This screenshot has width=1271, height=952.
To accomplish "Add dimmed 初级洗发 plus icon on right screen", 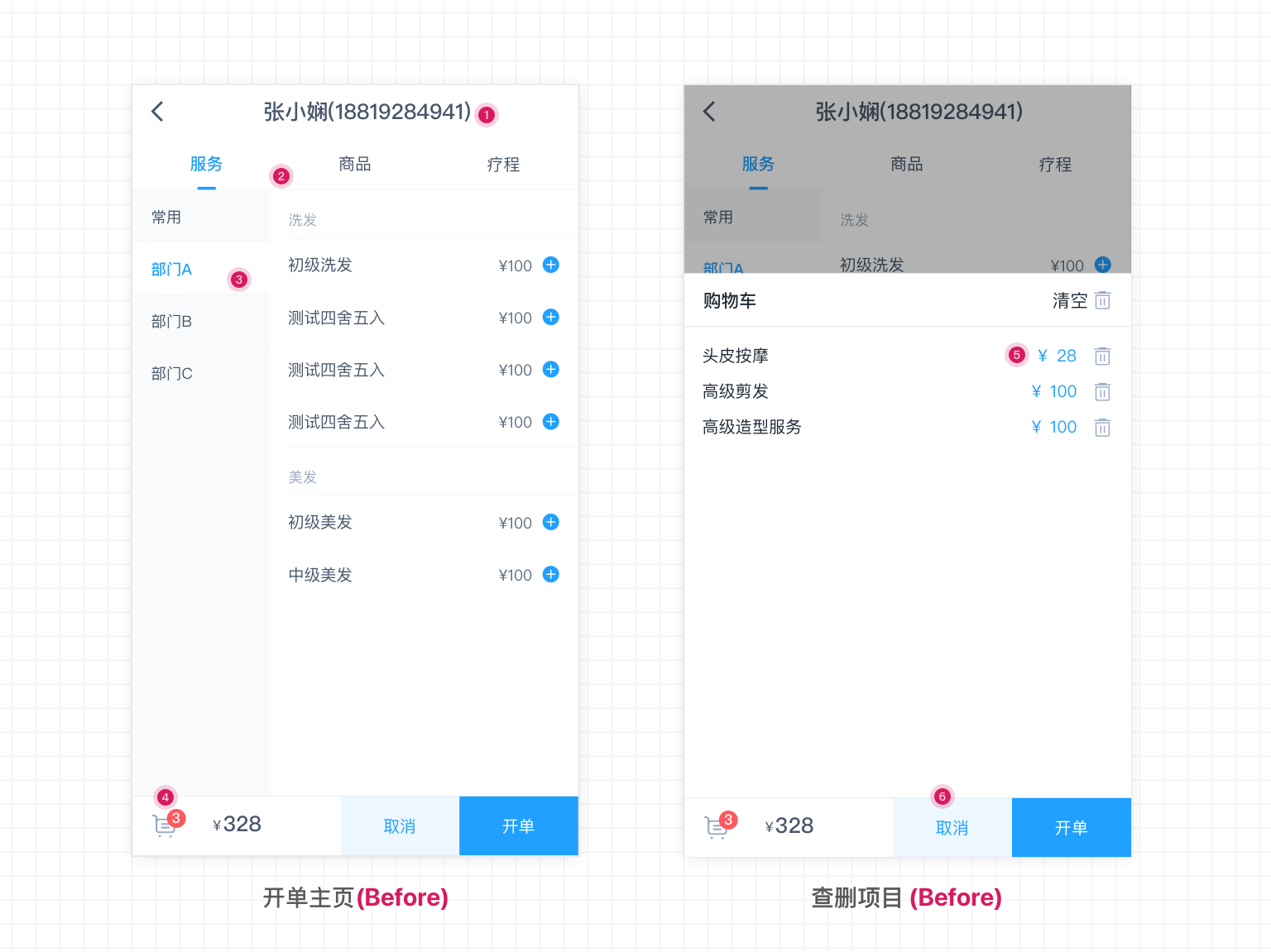I will (x=1103, y=265).
